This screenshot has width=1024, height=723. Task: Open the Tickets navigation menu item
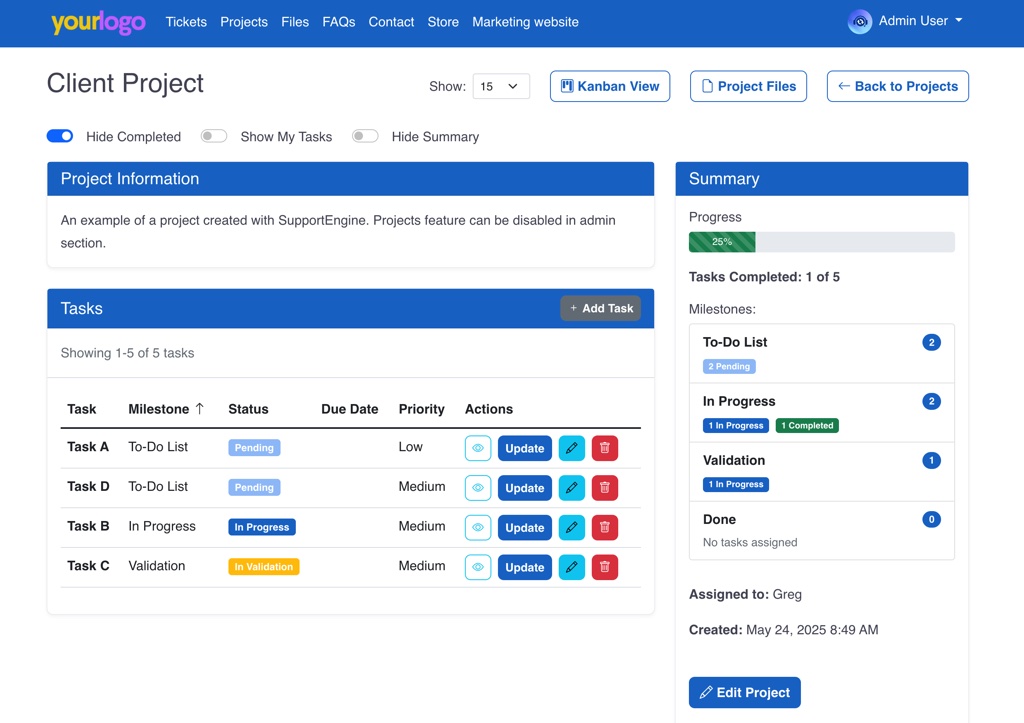pos(186,22)
